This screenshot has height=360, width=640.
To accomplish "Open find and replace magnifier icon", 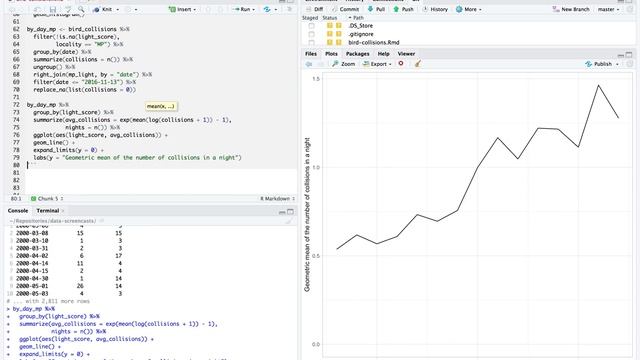I will coord(81,9).
